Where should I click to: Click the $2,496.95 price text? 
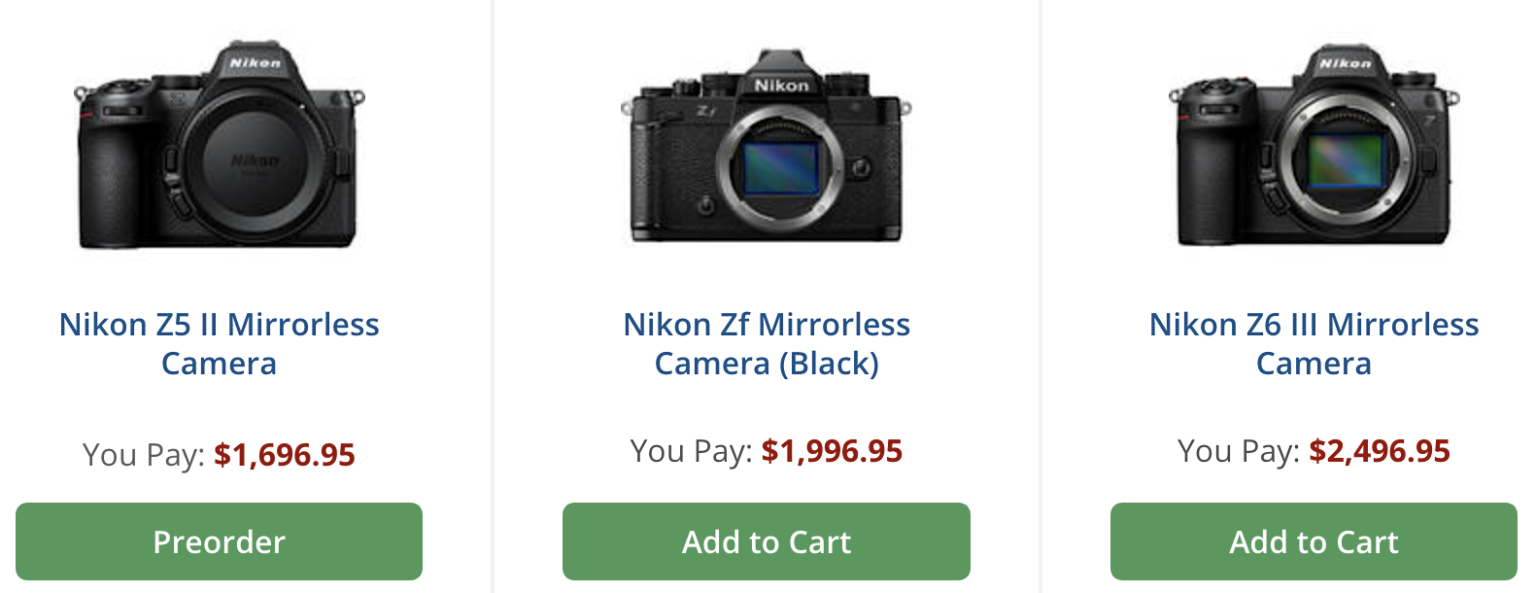(1380, 451)
